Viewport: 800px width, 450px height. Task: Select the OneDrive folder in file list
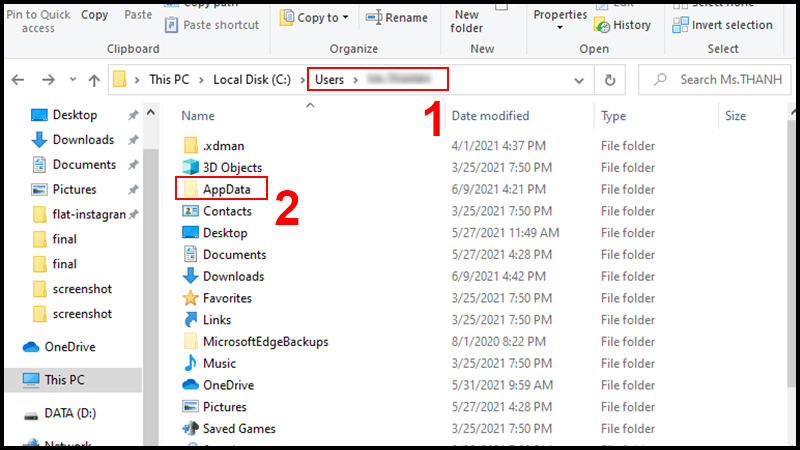[218, 385]
